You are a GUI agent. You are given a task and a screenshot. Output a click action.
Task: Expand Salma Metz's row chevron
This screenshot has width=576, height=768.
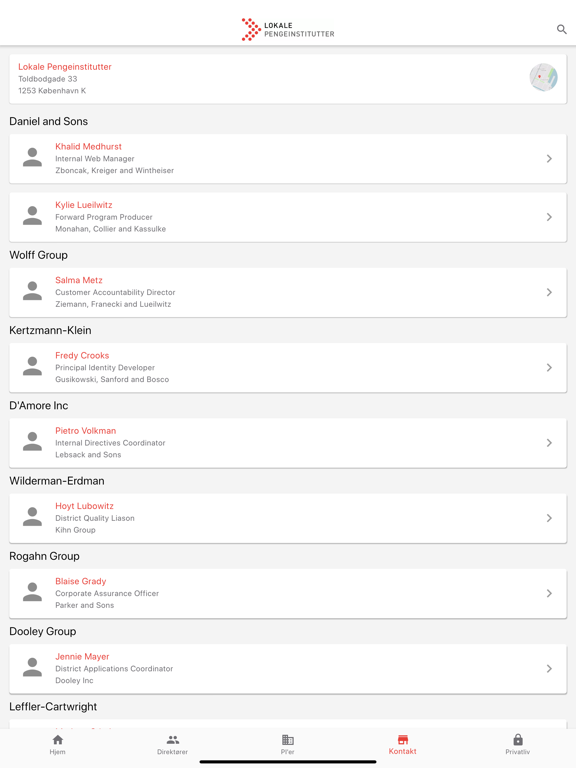549,292
